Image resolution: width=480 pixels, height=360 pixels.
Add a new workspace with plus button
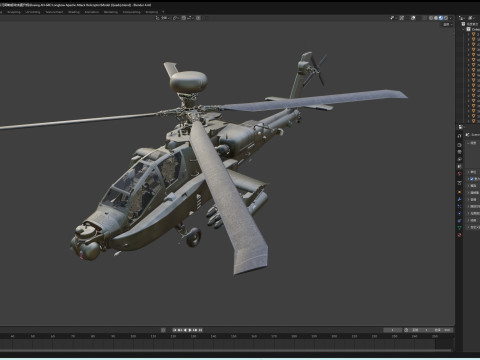tap(163, 12)
